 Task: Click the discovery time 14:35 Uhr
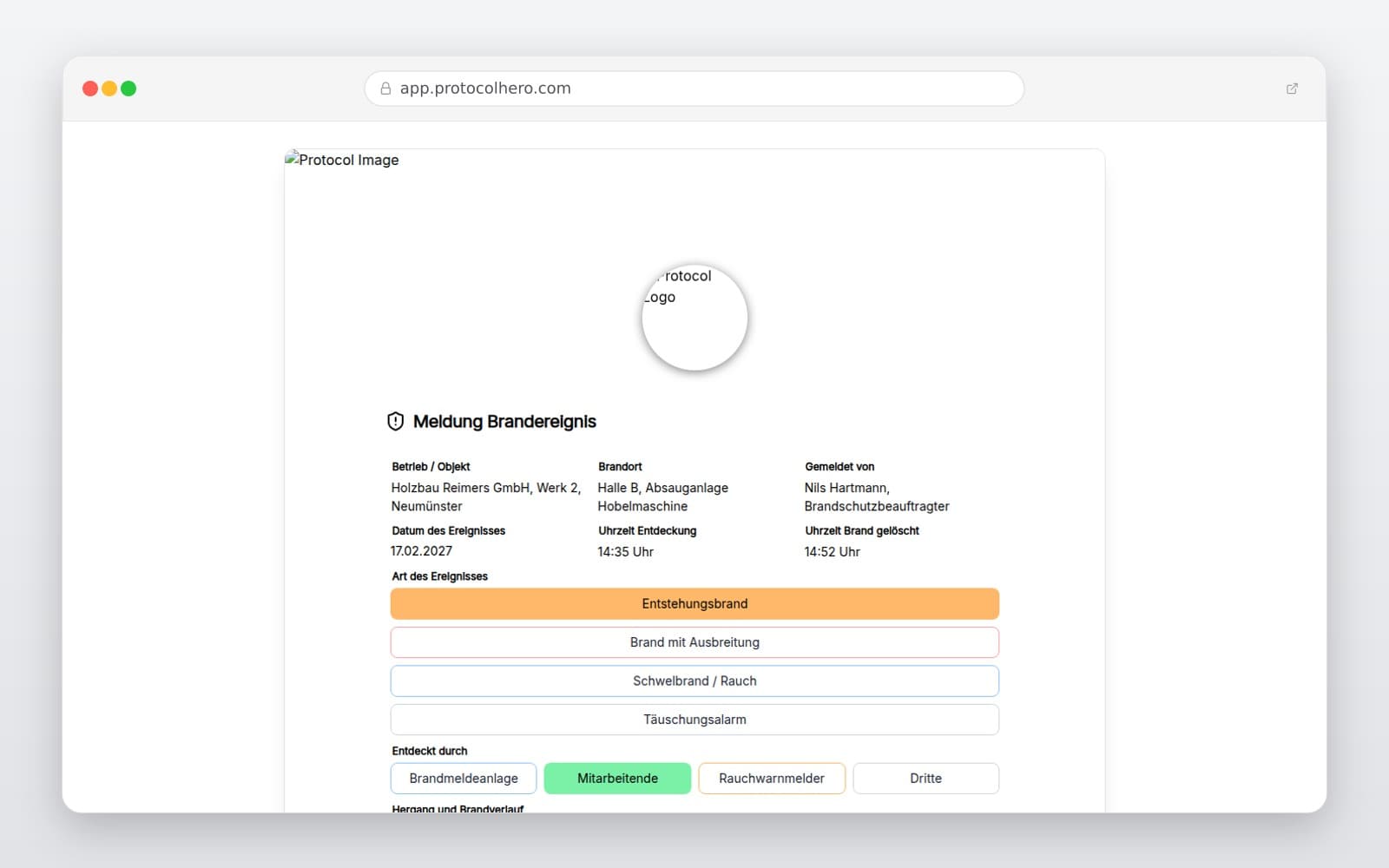[x=626, y=552]
